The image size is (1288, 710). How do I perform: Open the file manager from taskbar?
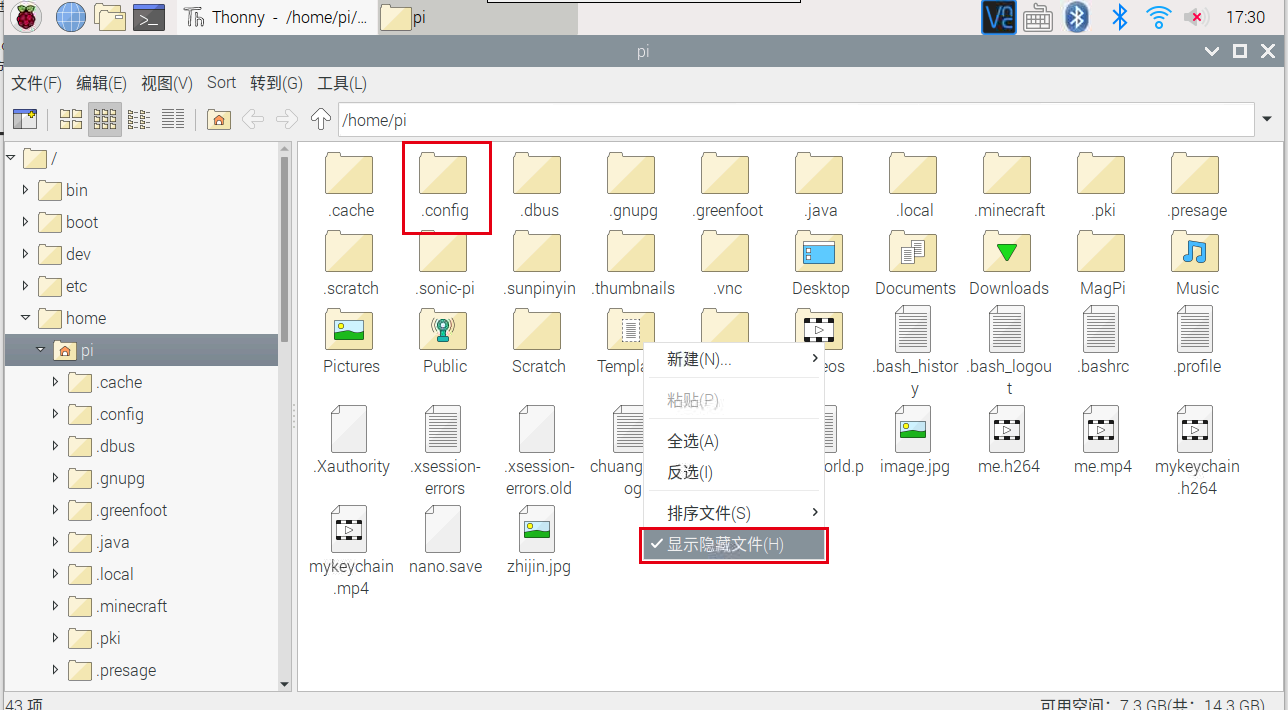coord(110,17)
